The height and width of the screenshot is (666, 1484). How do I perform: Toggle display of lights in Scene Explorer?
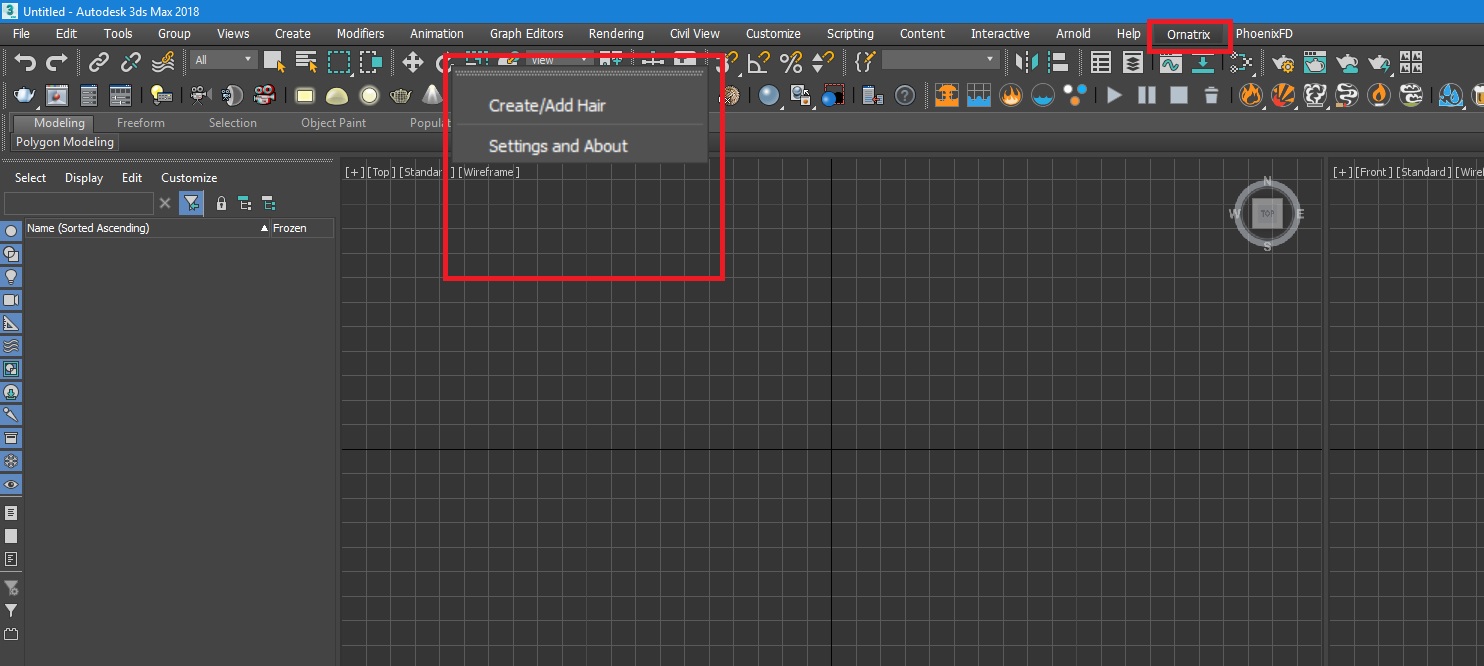pos(12,277)
